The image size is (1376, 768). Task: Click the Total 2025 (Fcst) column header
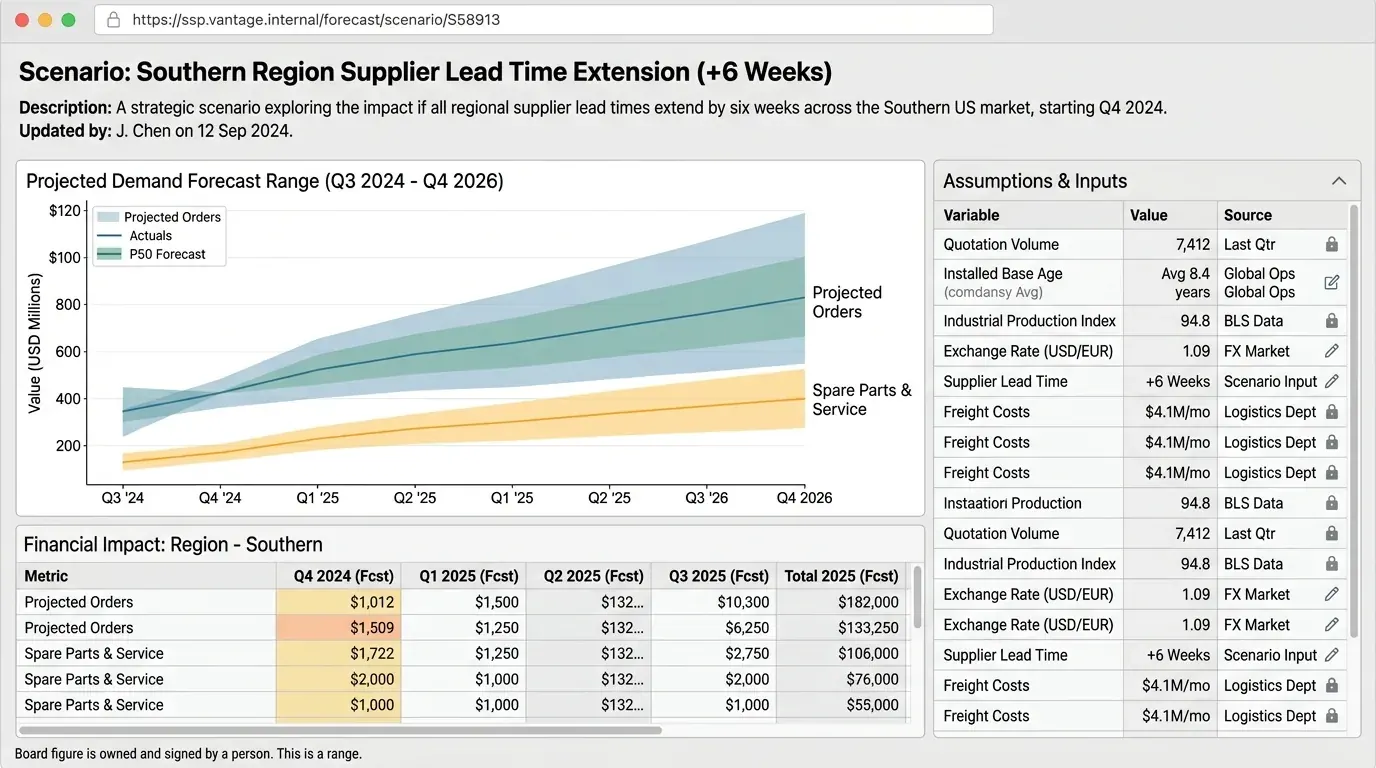pos(841,576)
